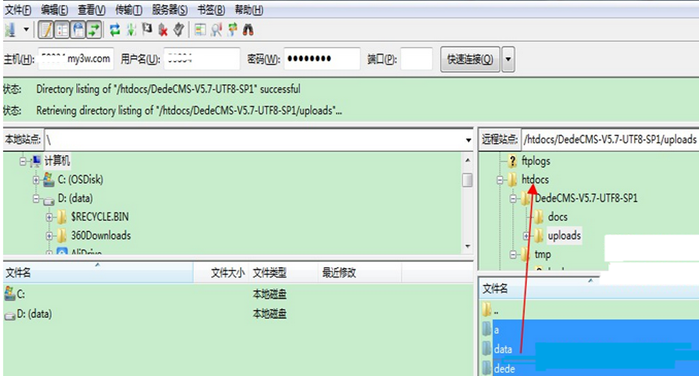Reconnect to the last server

point(179,29)
